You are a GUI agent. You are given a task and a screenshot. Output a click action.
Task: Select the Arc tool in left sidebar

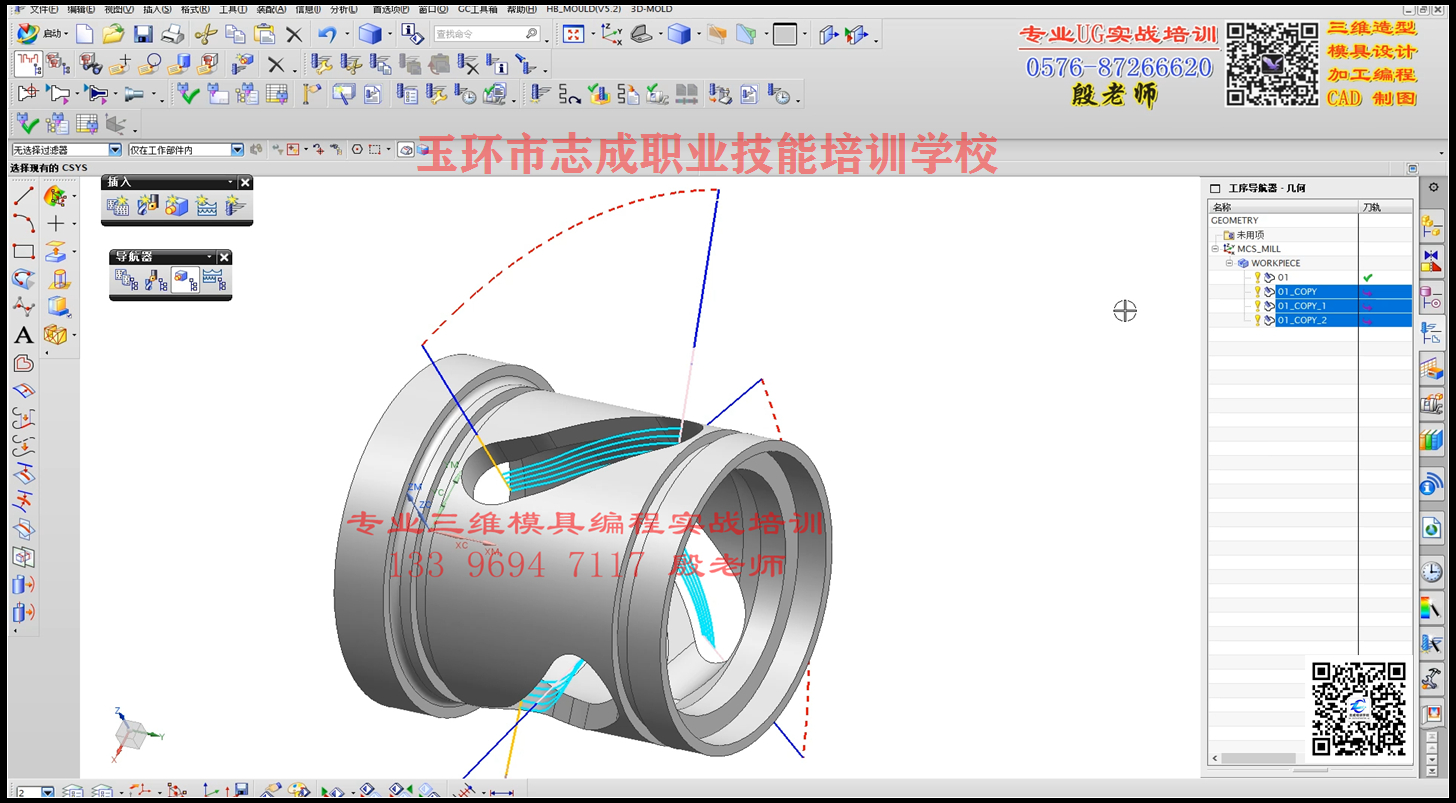pos(23,224)
